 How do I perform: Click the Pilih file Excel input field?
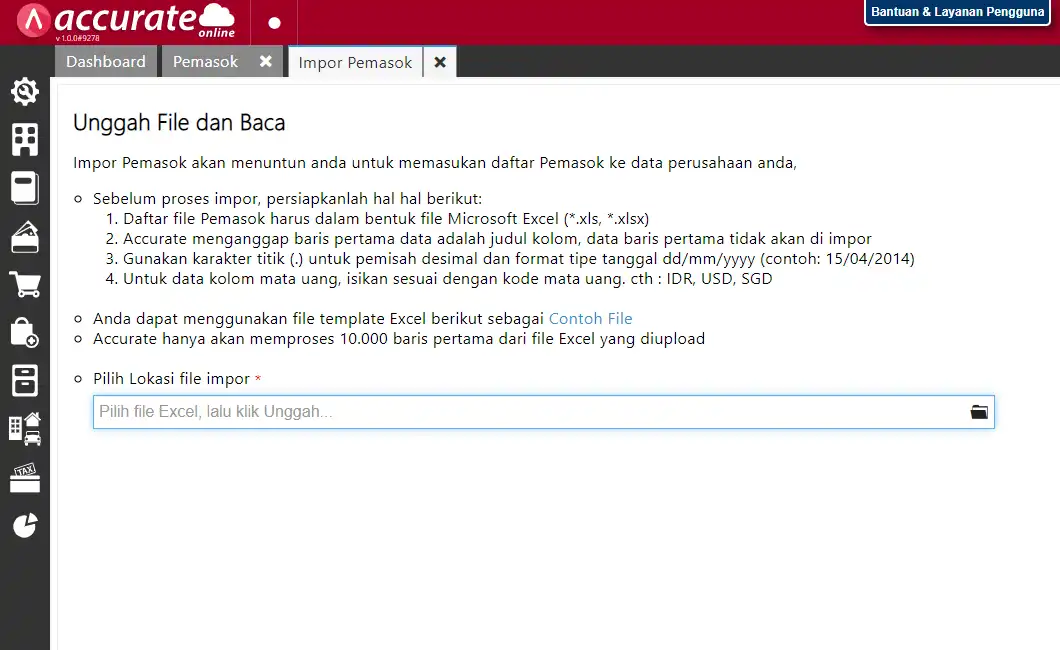[x=544, y=412]
